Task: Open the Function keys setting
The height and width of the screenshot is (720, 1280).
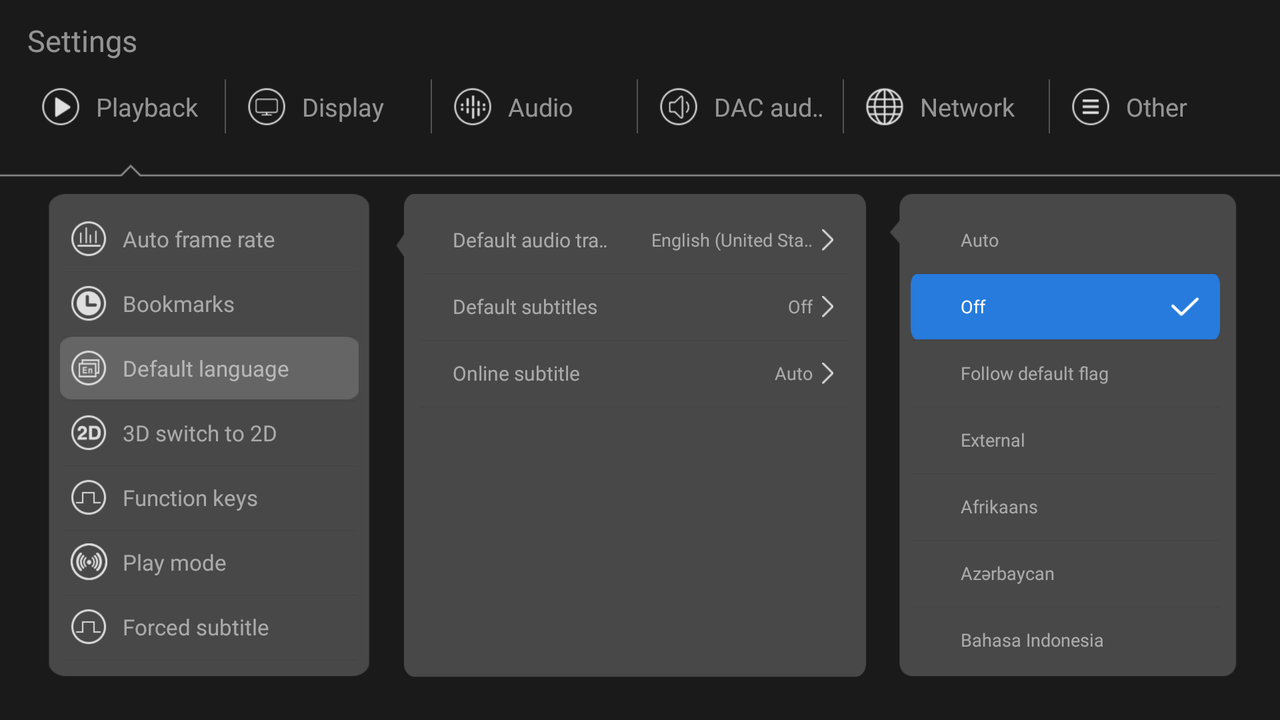Action: click(x=209, y=498)
